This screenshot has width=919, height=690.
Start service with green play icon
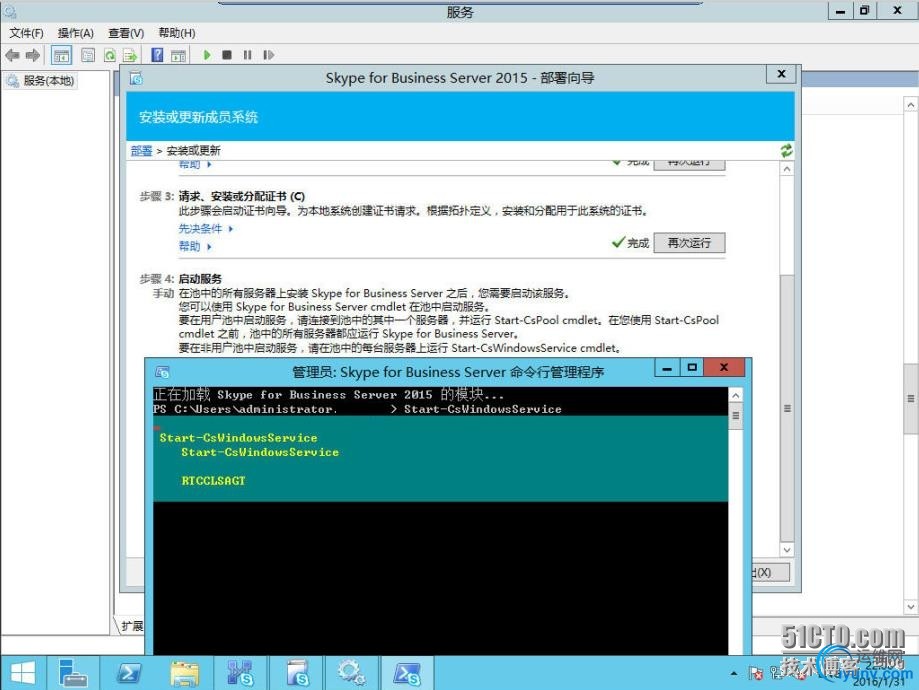pos(207,55)
